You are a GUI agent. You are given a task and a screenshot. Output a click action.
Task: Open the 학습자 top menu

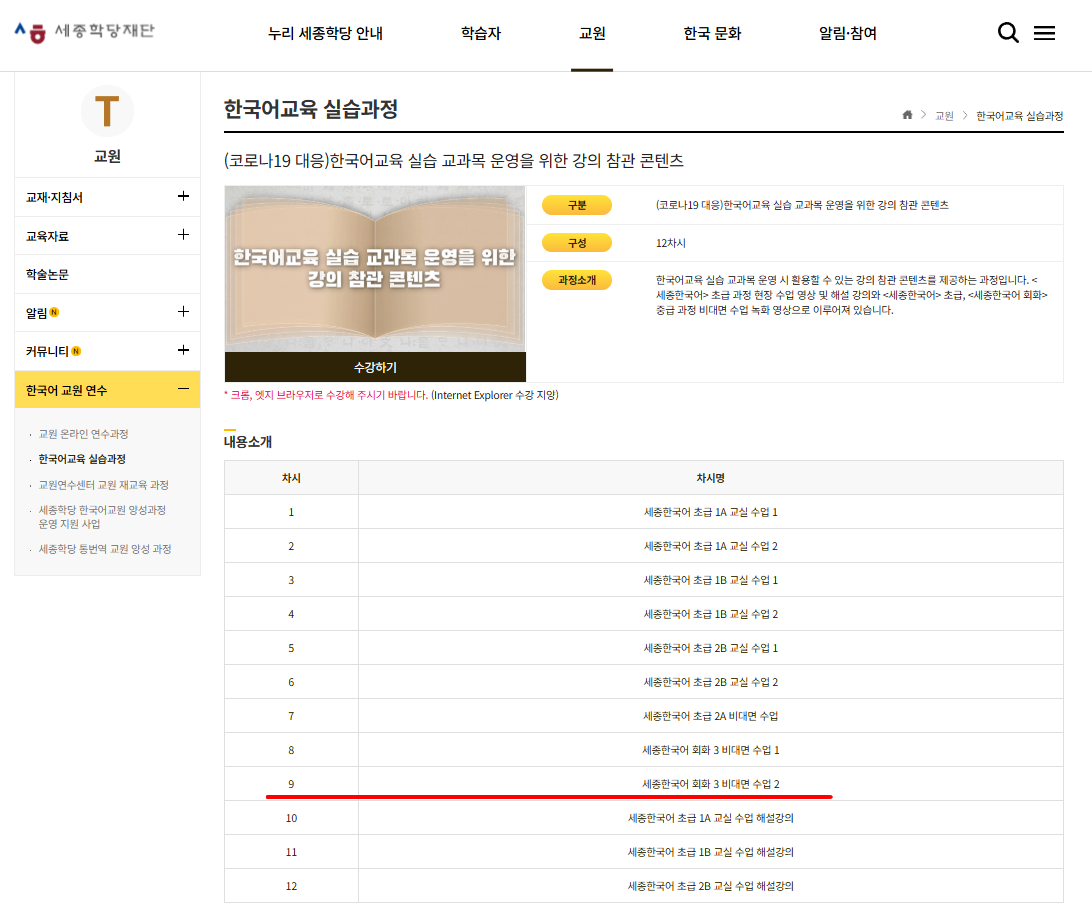pos(481,33)
